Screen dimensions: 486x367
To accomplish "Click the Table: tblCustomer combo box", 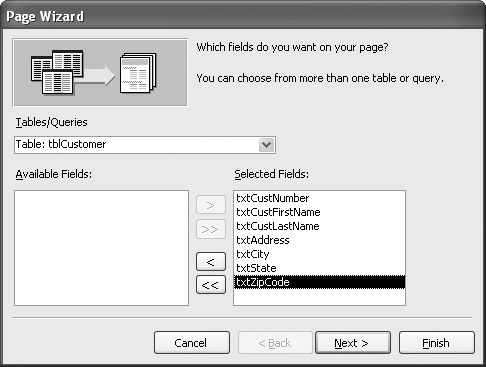I will click(x=145, y=145).
